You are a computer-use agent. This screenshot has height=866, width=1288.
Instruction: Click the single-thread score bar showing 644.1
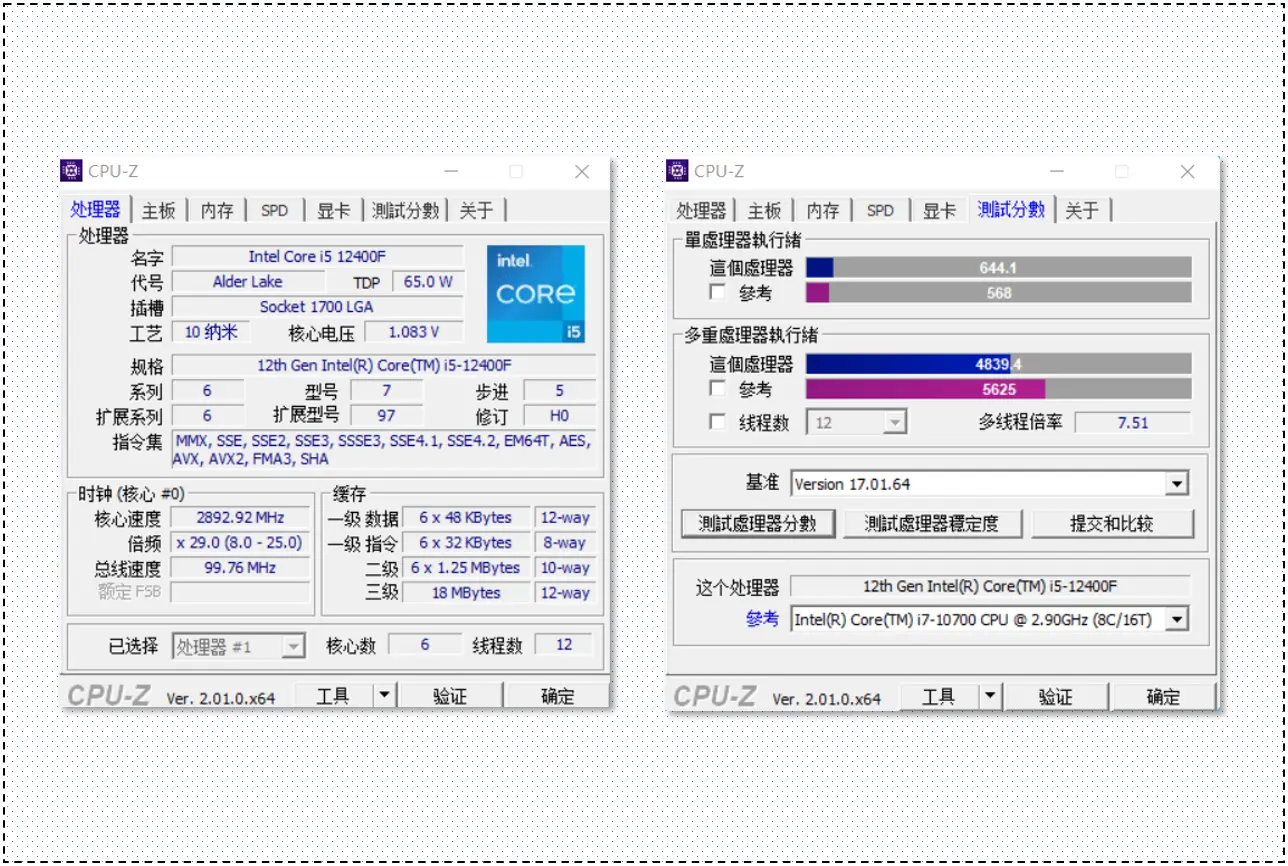(999, 267)
